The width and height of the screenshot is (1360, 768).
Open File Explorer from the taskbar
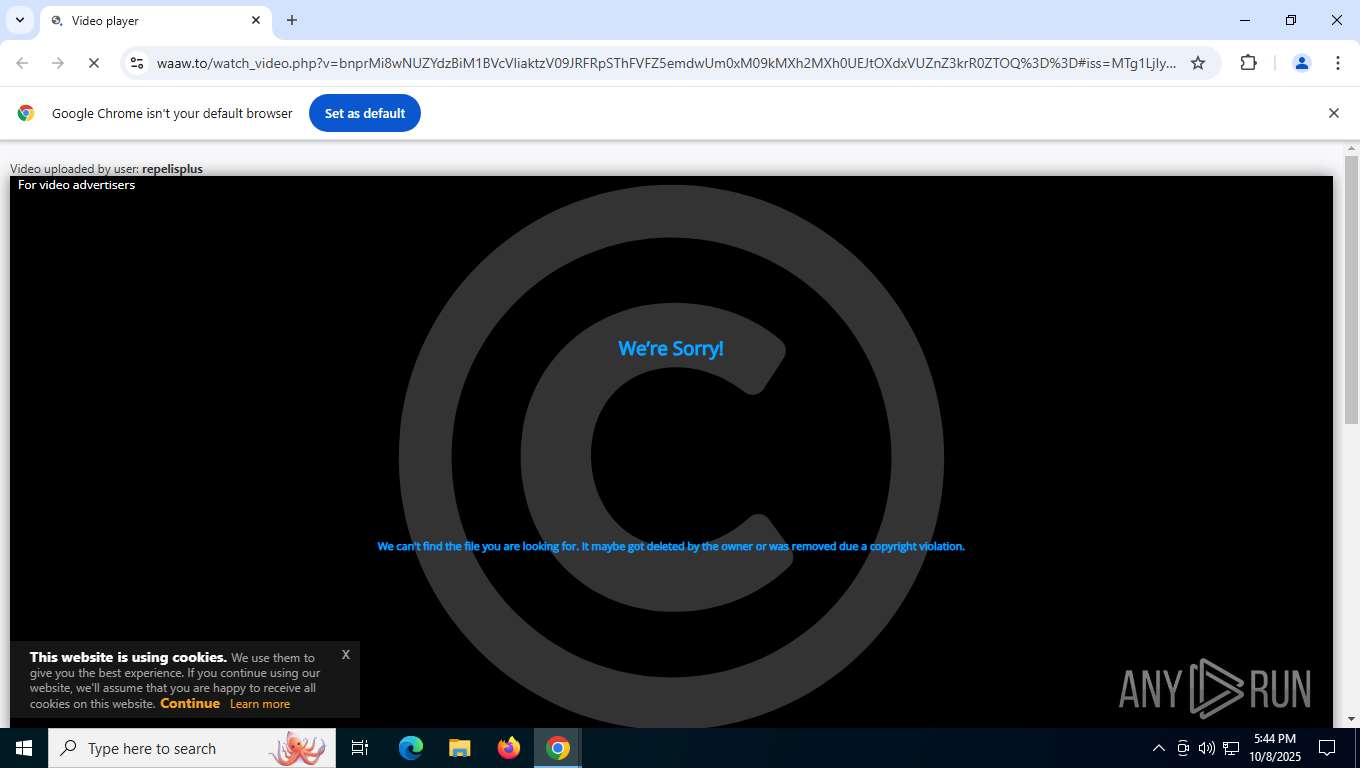point(460,748)
